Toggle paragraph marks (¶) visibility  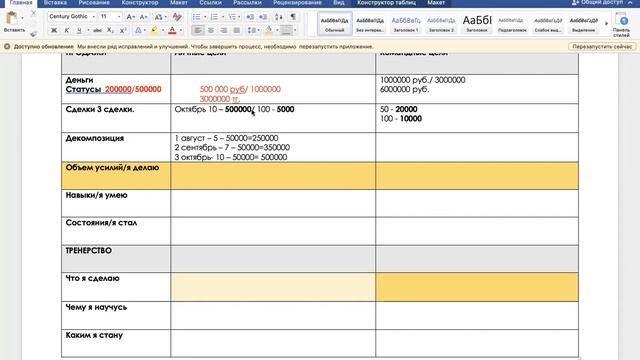(293, 17)
